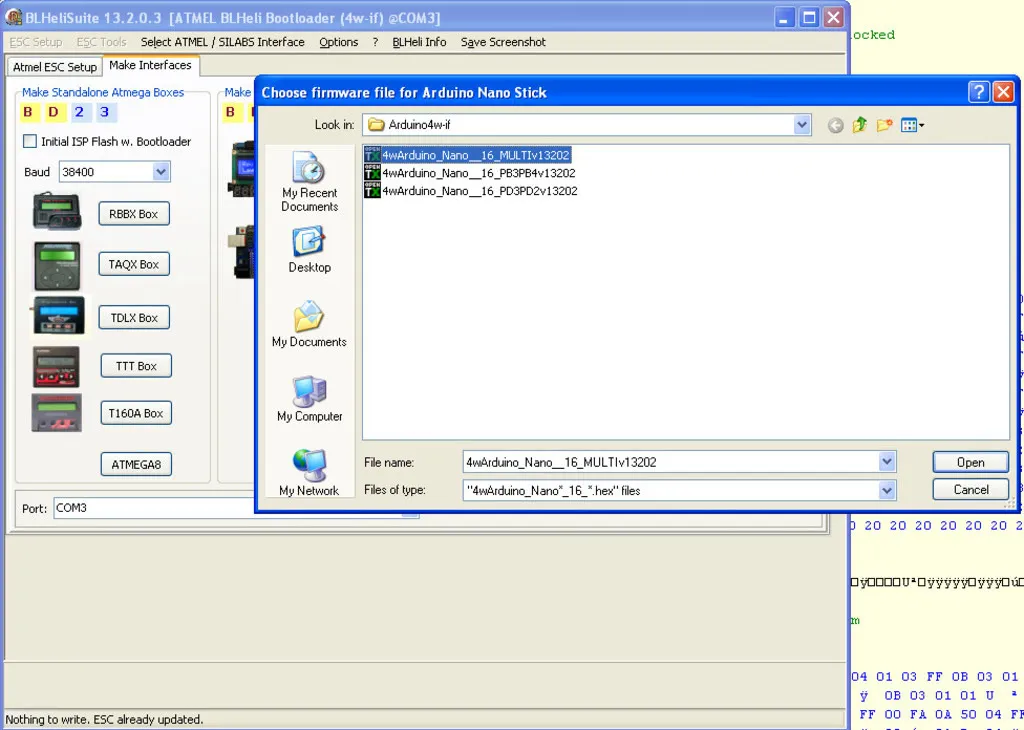Open My Computer in sidebar
1024x730 pixels.
pyautogui.click(x=309, y=399)
